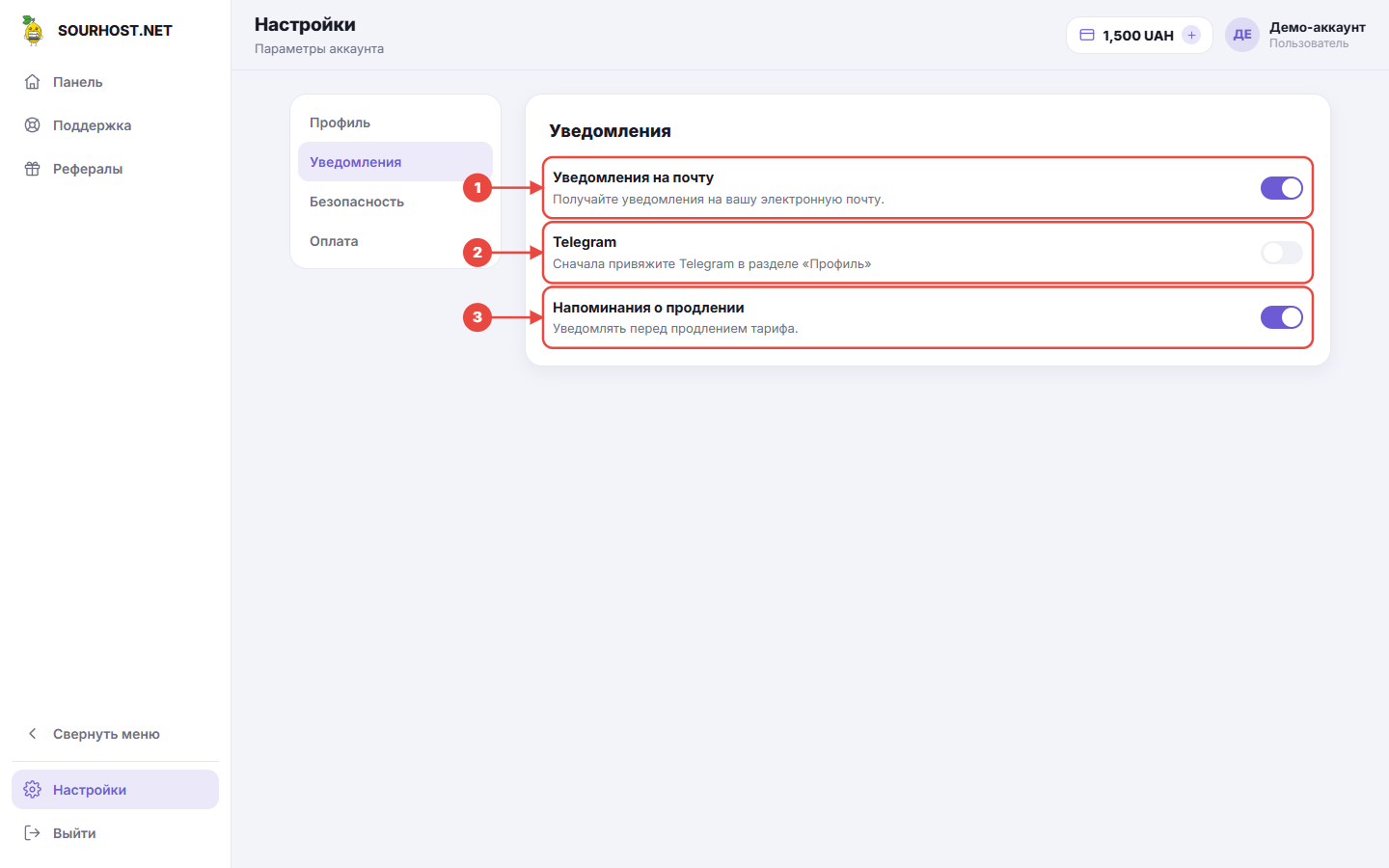Click text 'Получайте уведомления на вашу электронную почту.'
The image size is (1389, 868).
719,200
